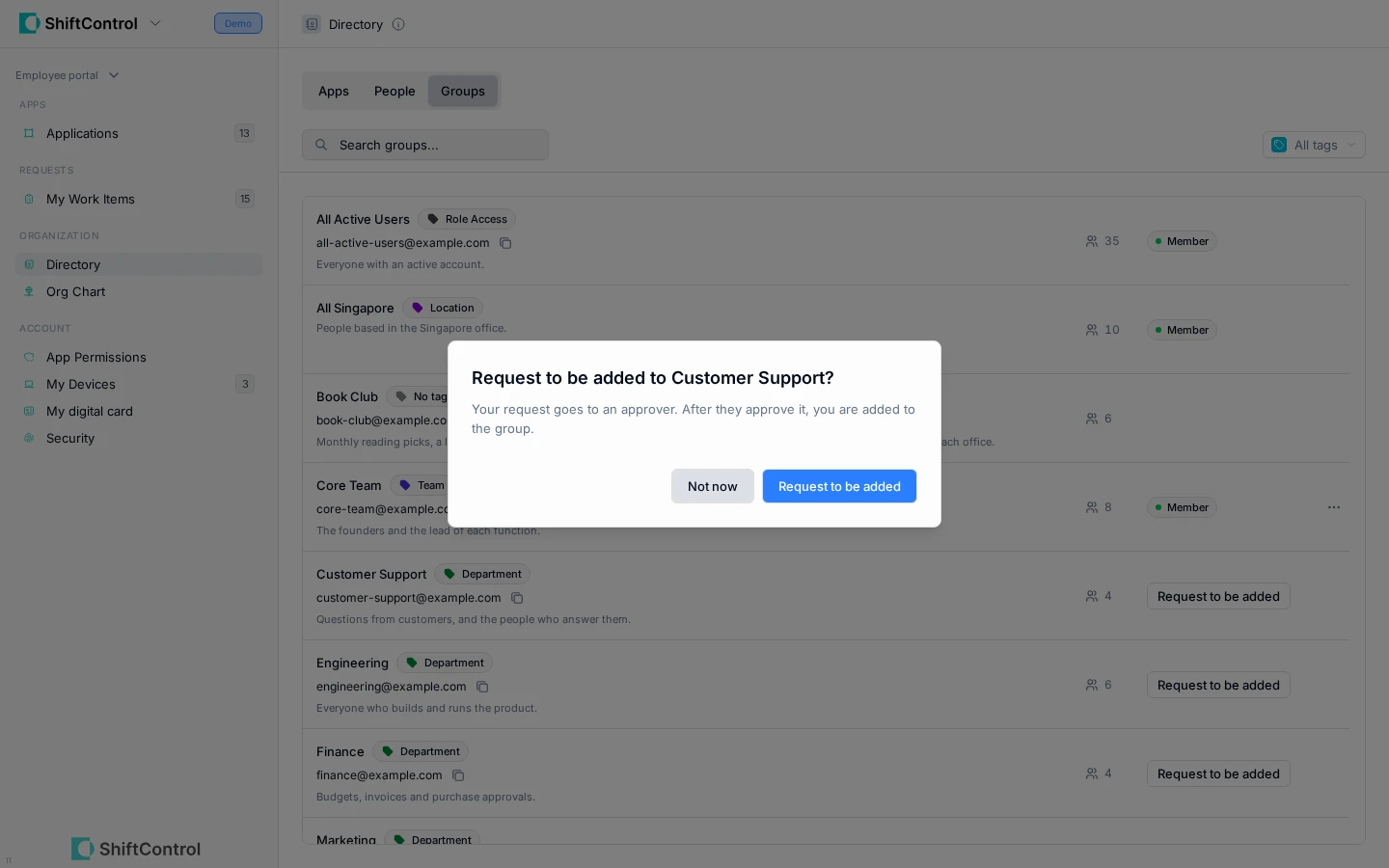The width and height of the screenshot is (1389, 868).
Task: Click the Security sidebar icon
Action: coord(29,438)
